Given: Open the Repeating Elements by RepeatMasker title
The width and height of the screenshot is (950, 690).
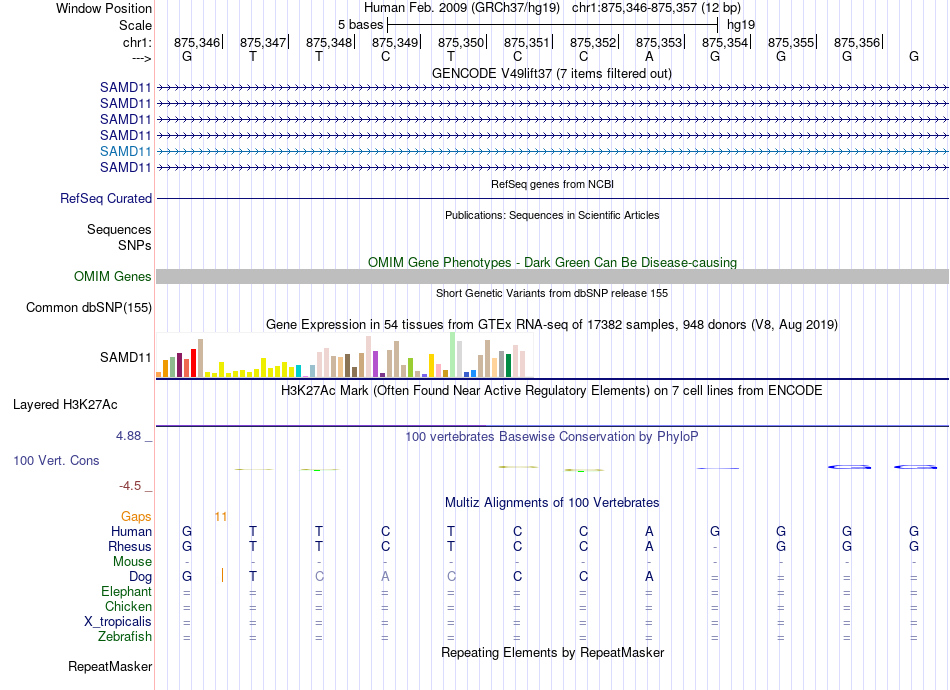Looking at the screenshot, I should tap(552, 653).
